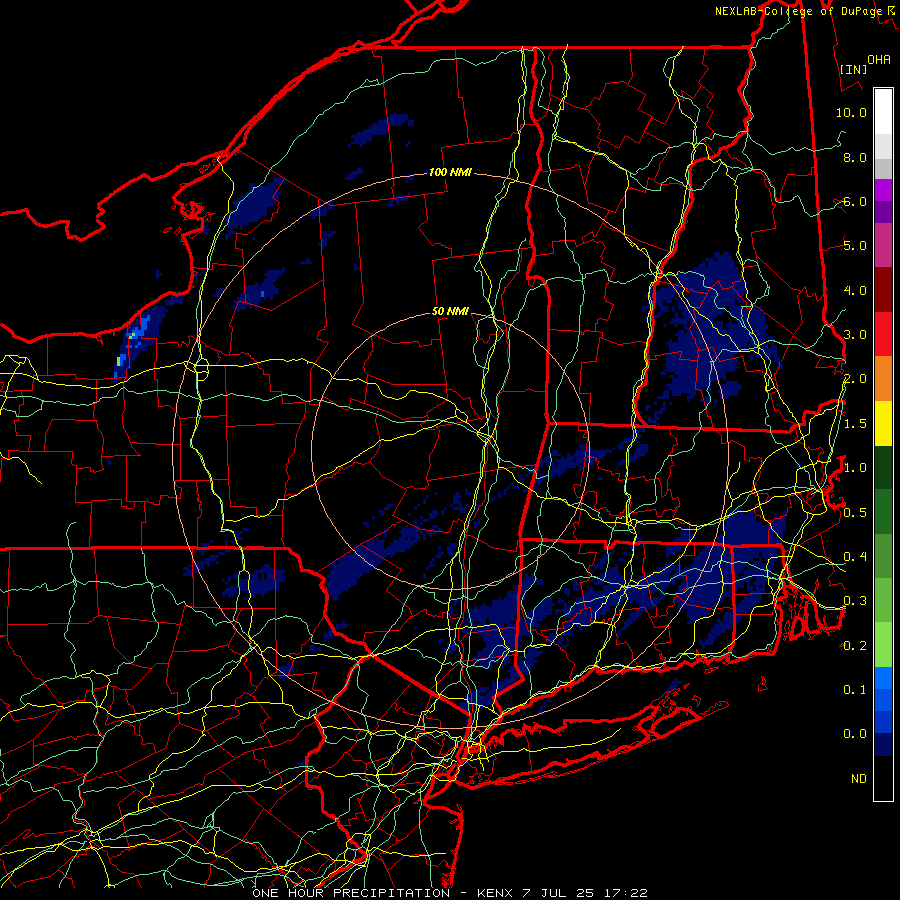Screen dimensions: 900x900
Task: Click the OHA product label above the legend
Action: coord(879,59)
